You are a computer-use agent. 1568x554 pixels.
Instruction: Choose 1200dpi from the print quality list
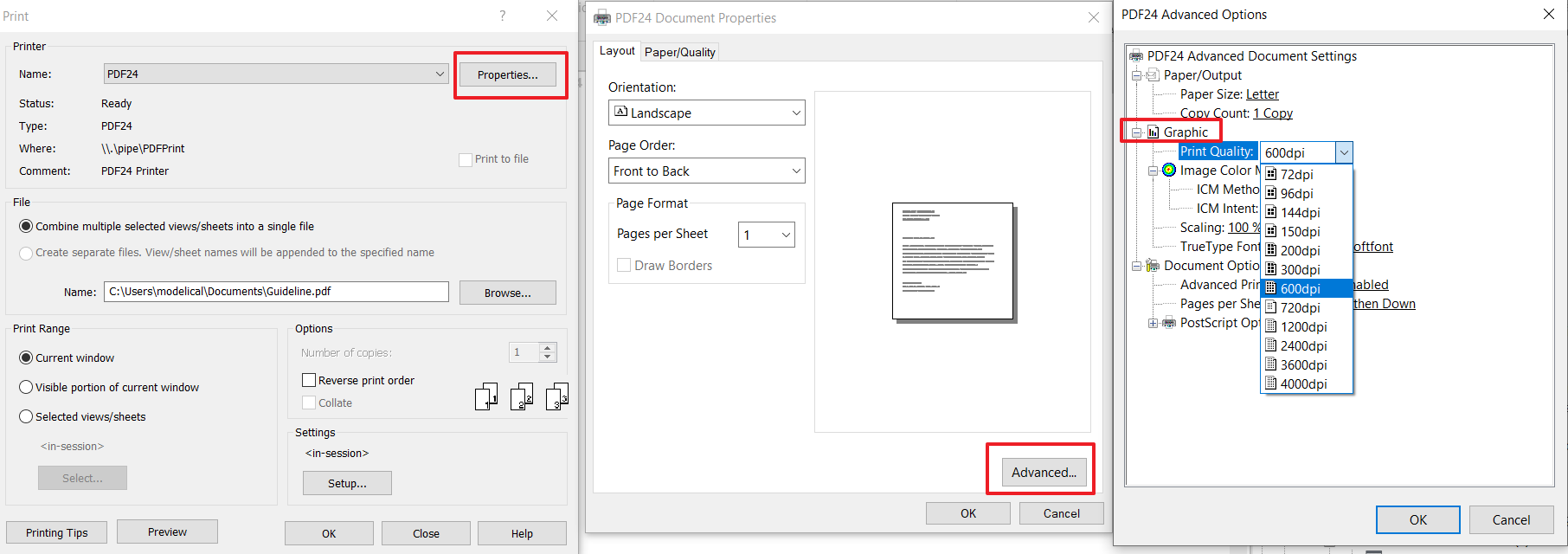1307,326
